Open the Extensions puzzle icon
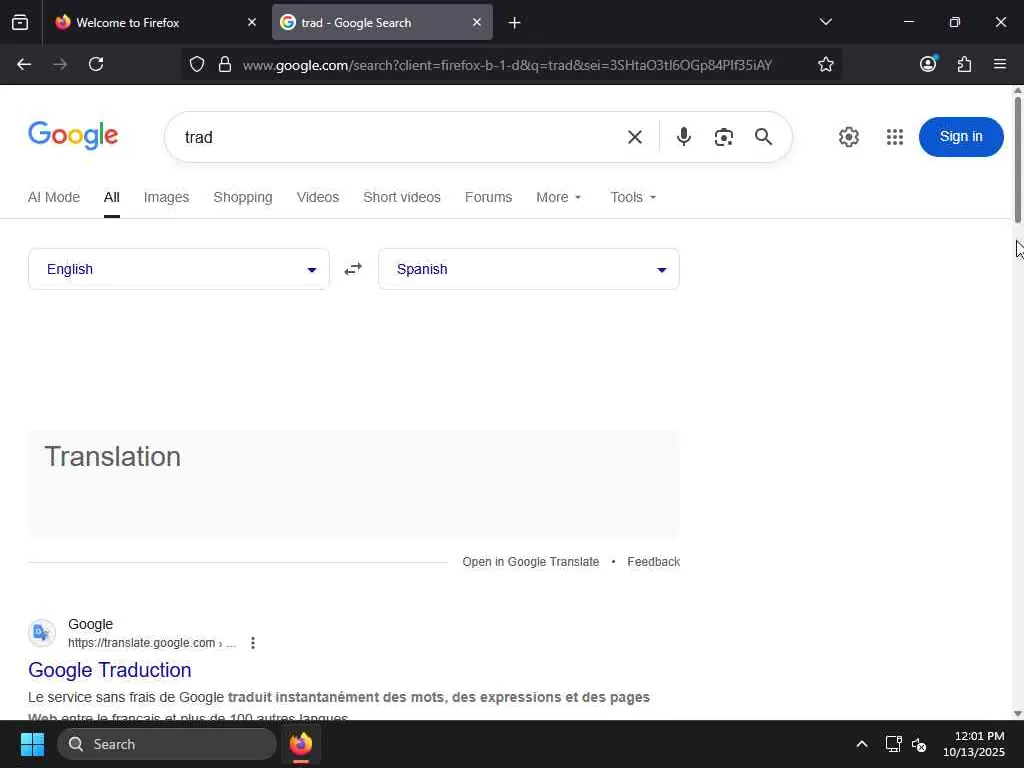This screenshot has height=768, width=1024. [964, 64]
